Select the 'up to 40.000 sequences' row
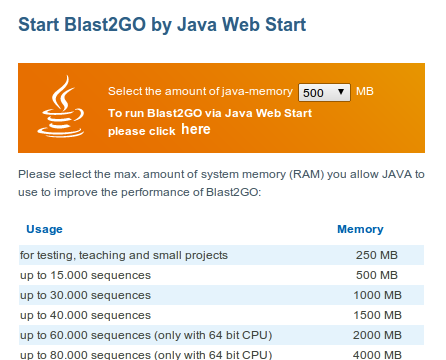The image size is (446, 360). click(221, 315)
